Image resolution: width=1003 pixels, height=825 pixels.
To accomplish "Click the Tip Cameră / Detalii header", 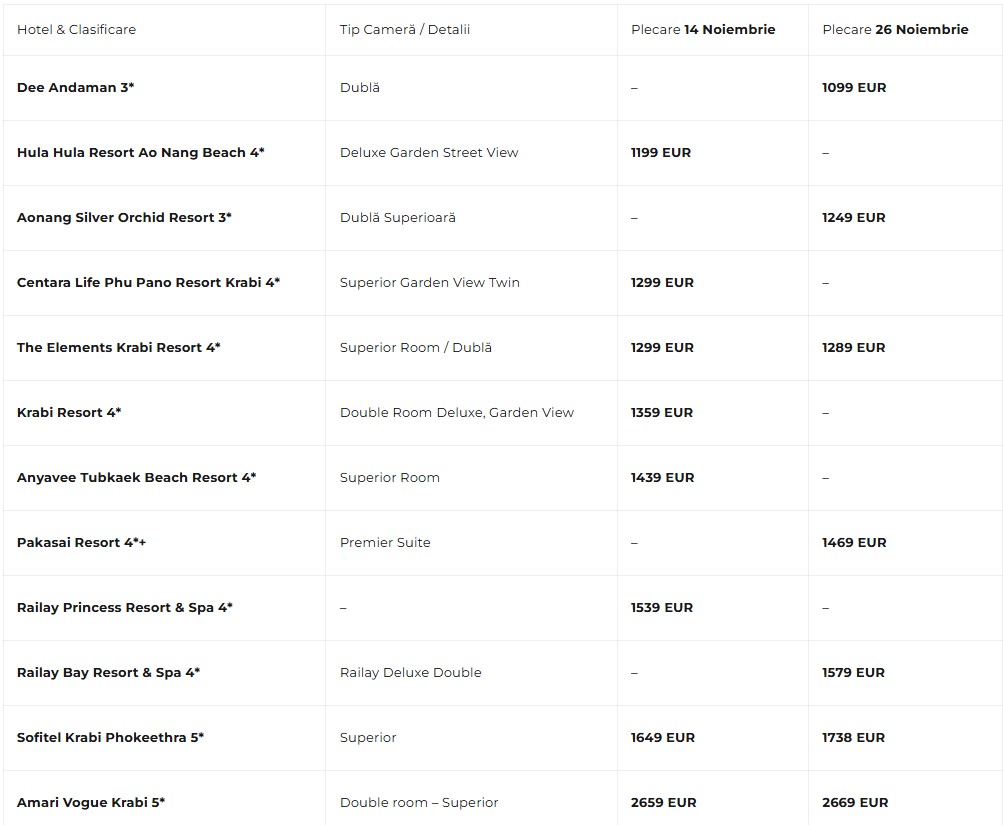I will (405, 29).
